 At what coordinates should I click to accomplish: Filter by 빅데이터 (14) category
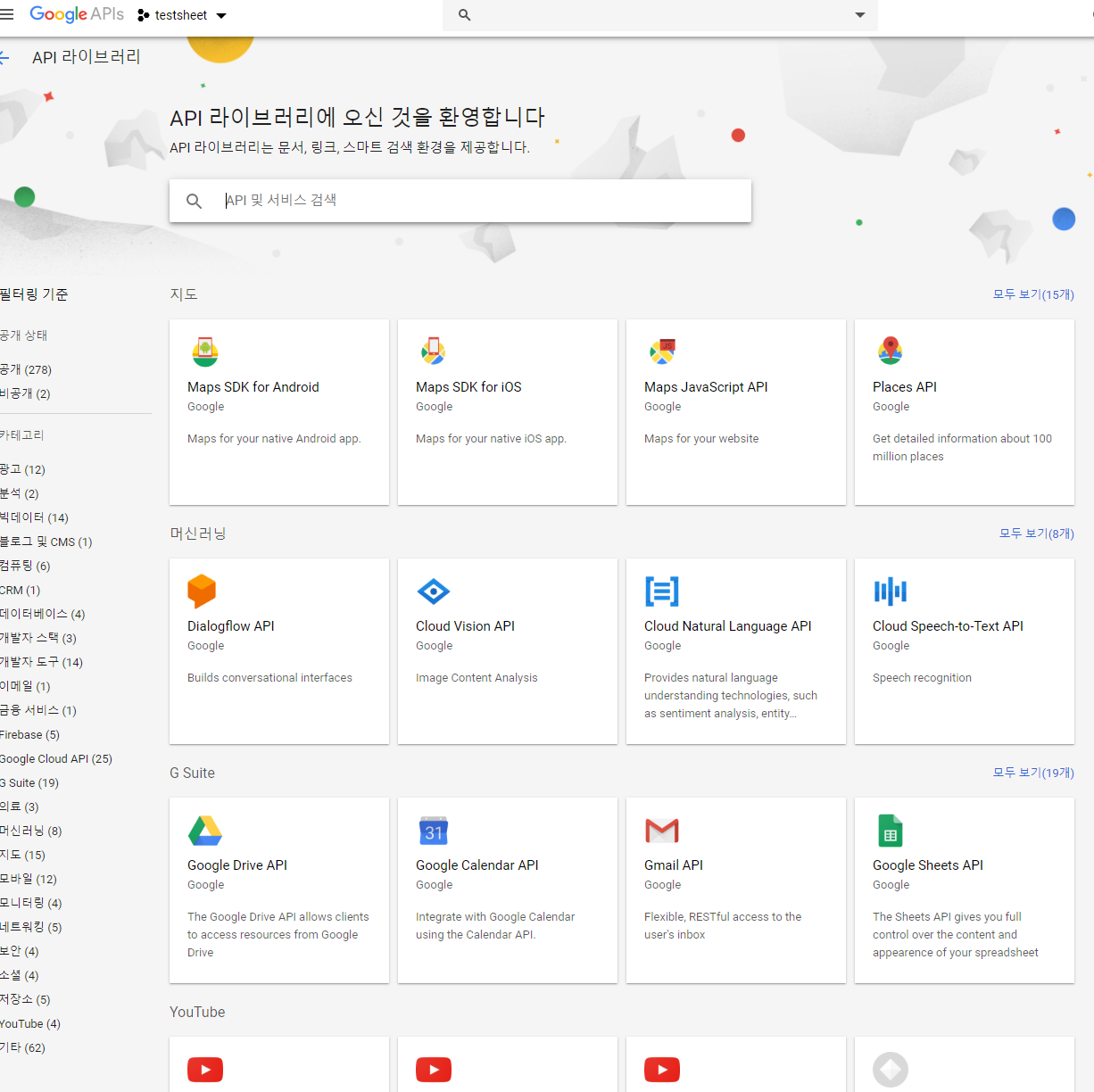(34, 517)
